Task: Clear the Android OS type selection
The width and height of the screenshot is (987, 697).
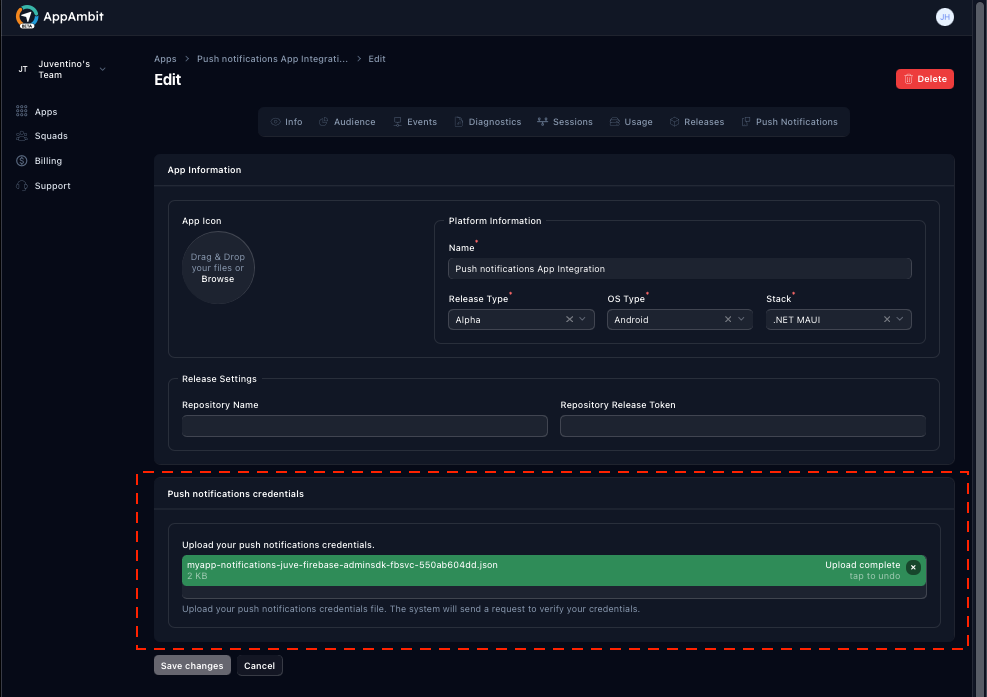Action: (x=726, y=318)
